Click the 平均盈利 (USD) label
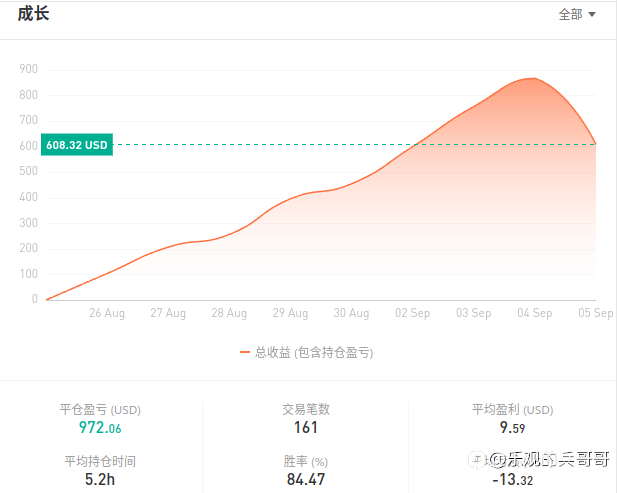This screenshot has width=617, height=493. pos(512,410)
